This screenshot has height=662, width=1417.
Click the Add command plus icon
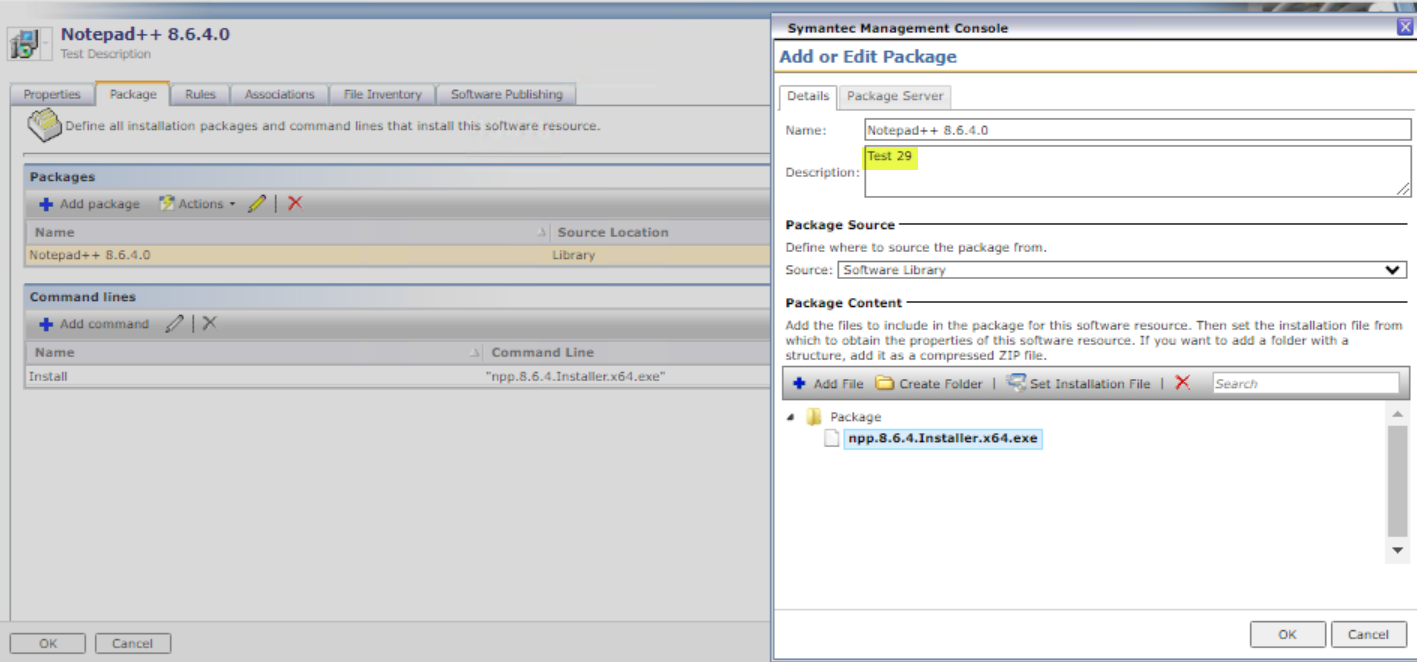[x=46, y=324]
